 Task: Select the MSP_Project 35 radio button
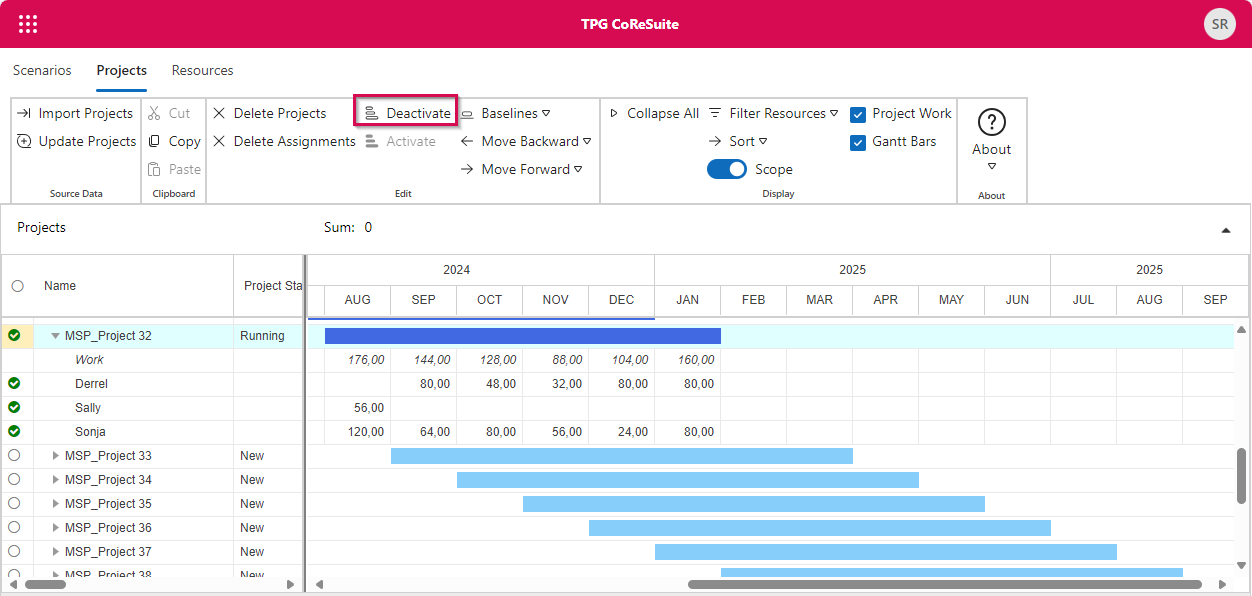pyautogui.click(x=14, y=504)
